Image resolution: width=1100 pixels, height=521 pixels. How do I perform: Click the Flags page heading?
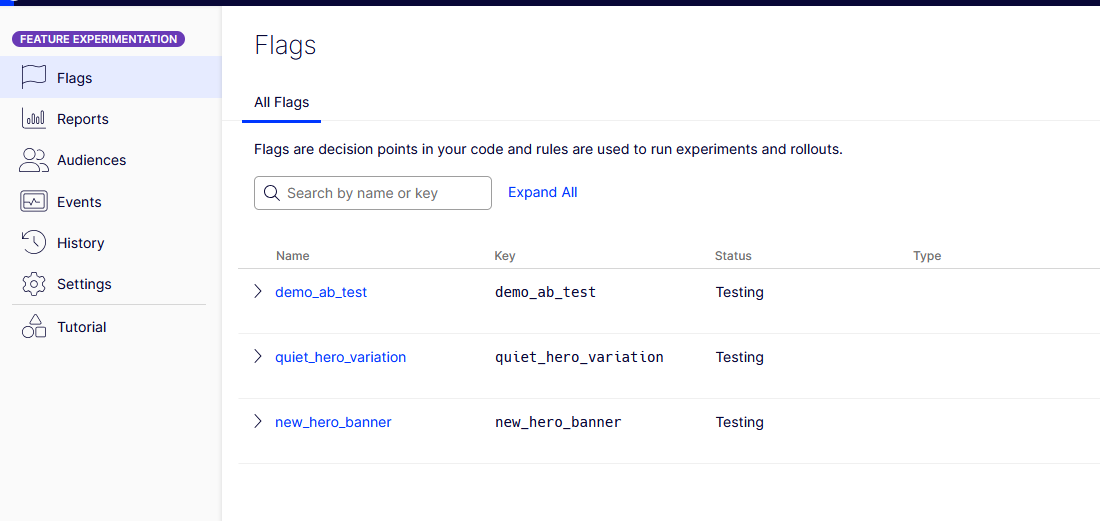pyautogui.click(x=285, y=45)
